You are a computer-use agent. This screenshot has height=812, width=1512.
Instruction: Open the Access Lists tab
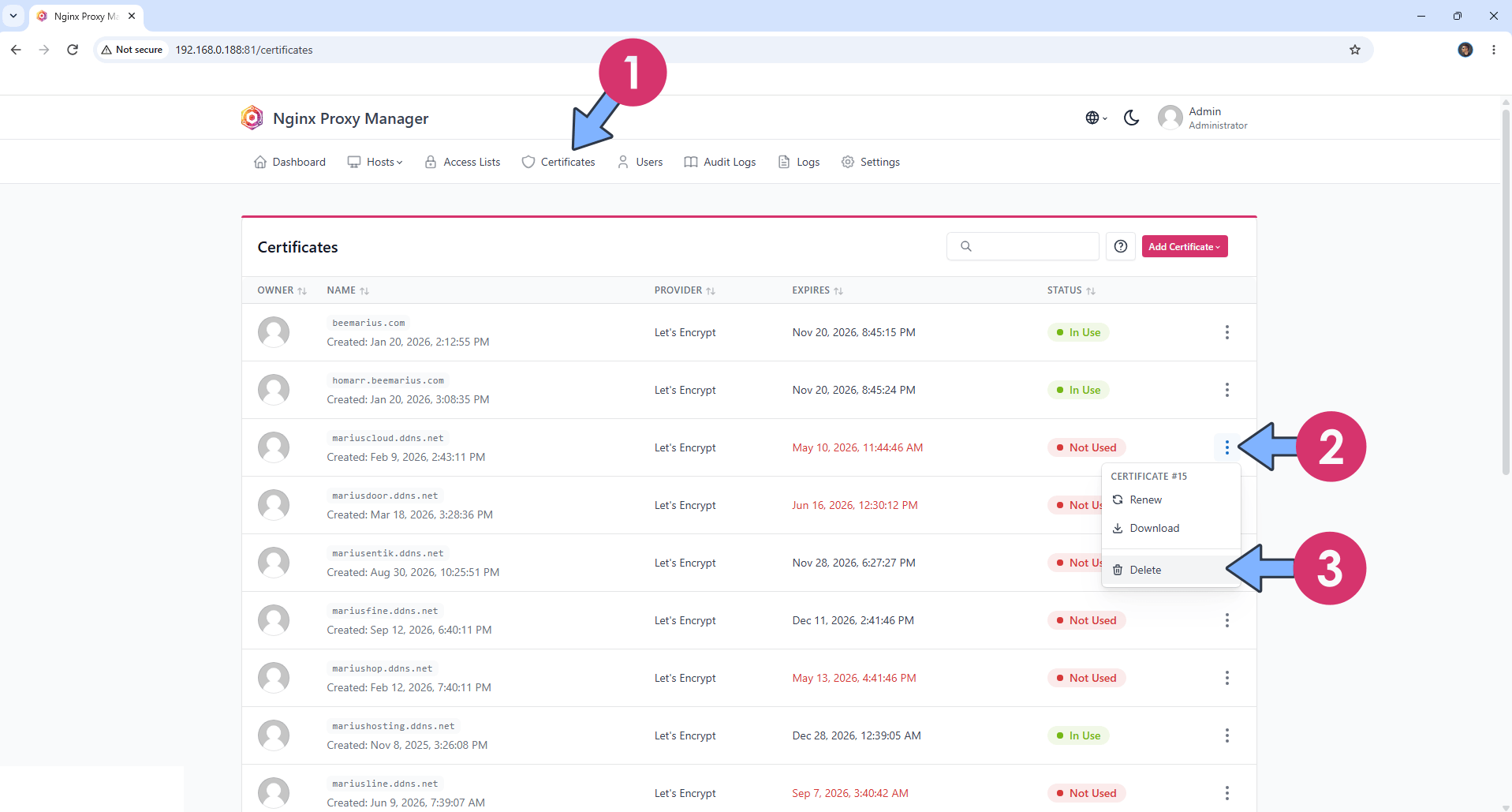462,162
